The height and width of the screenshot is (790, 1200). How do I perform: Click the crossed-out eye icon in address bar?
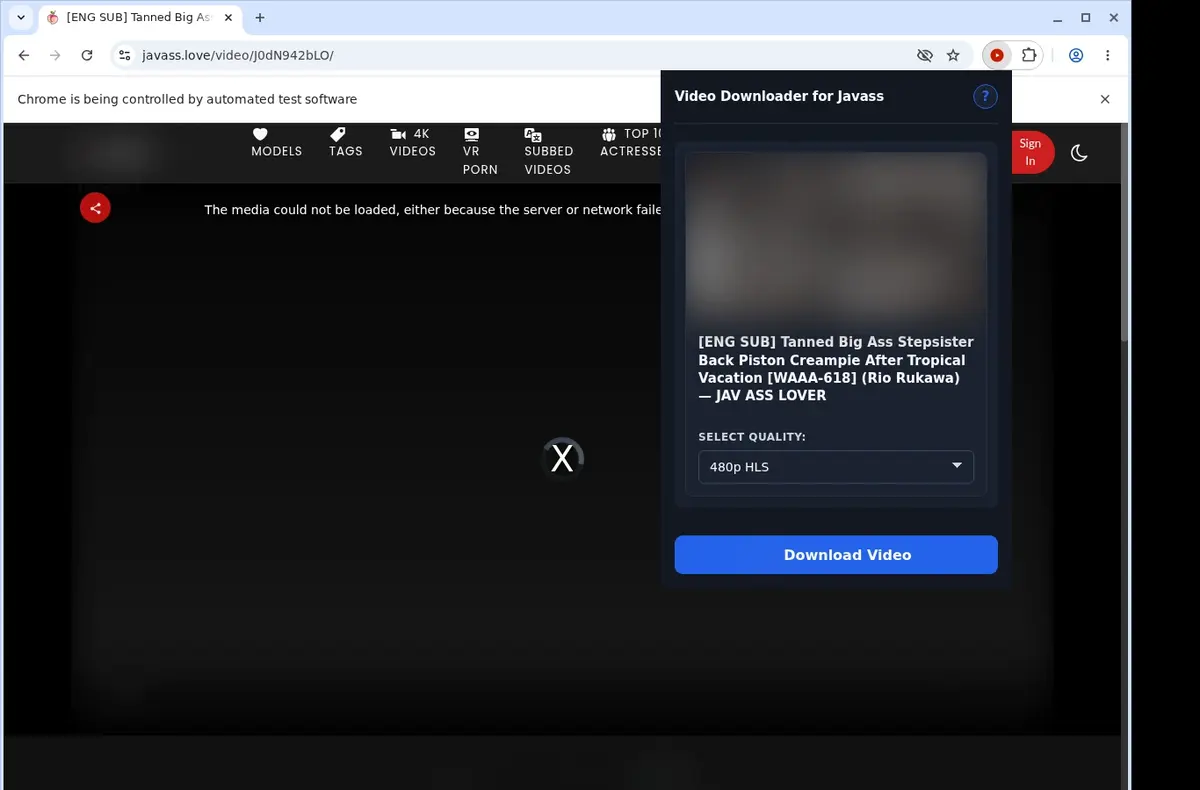924,56
